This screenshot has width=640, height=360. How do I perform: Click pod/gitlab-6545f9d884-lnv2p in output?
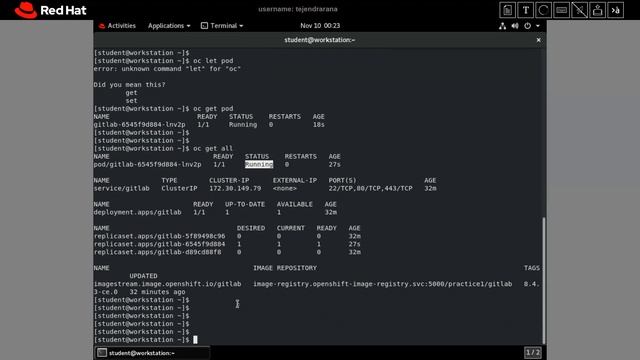point(147,164)
